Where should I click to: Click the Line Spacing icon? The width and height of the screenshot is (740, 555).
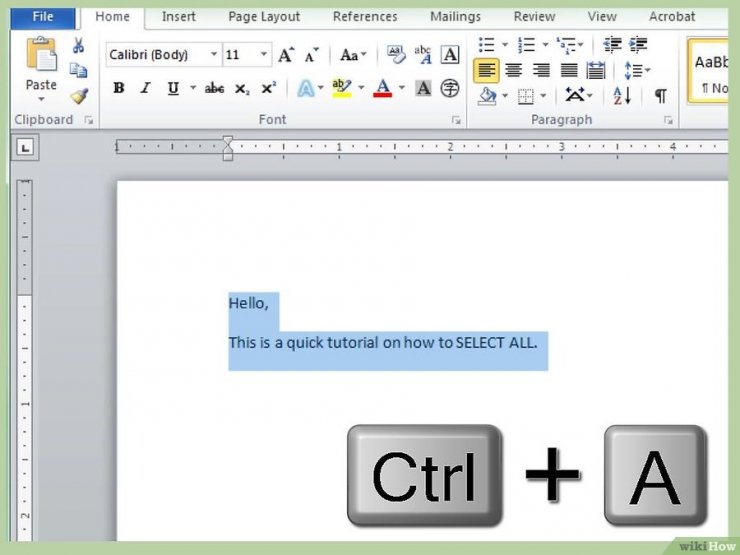click(633, 71)
